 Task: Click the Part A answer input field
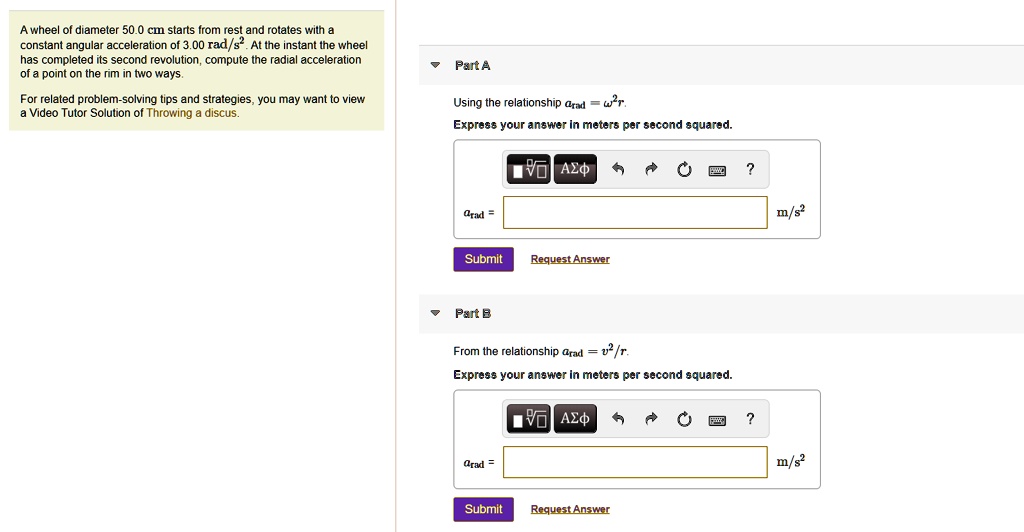pyautogui.click(x=635, y=212)
